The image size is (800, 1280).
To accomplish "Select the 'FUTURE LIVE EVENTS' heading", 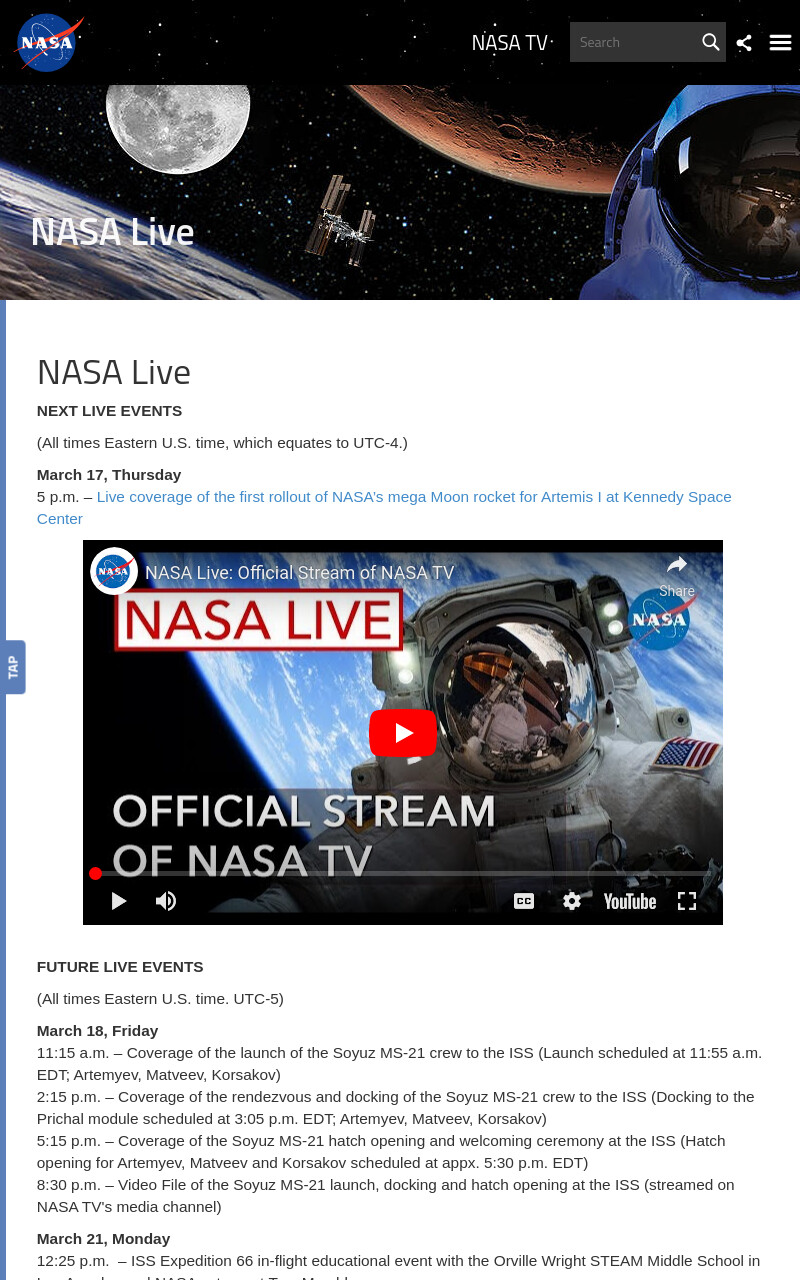I will coord(120,967).
